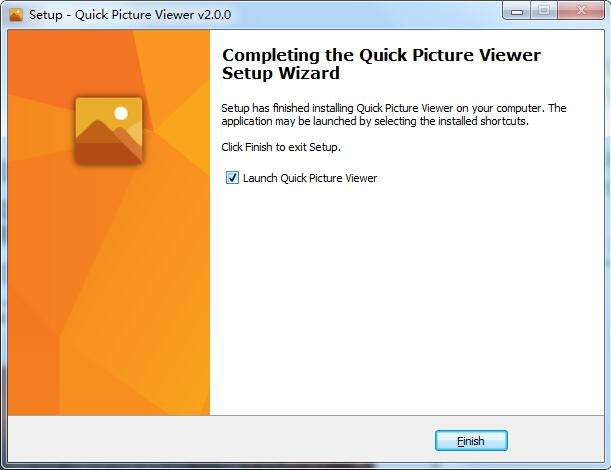Click the v2.0.0 version text in title bar
Screen dimensions: 611x470
214,15
